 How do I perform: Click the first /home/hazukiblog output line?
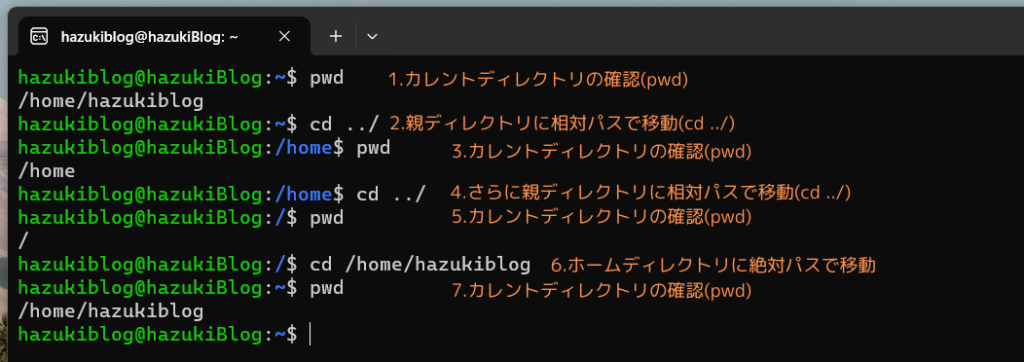(111, 101)
